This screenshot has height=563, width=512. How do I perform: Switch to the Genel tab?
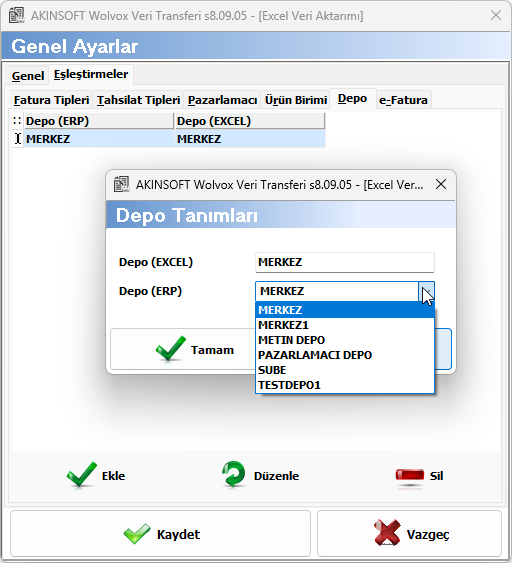(28, 76)
